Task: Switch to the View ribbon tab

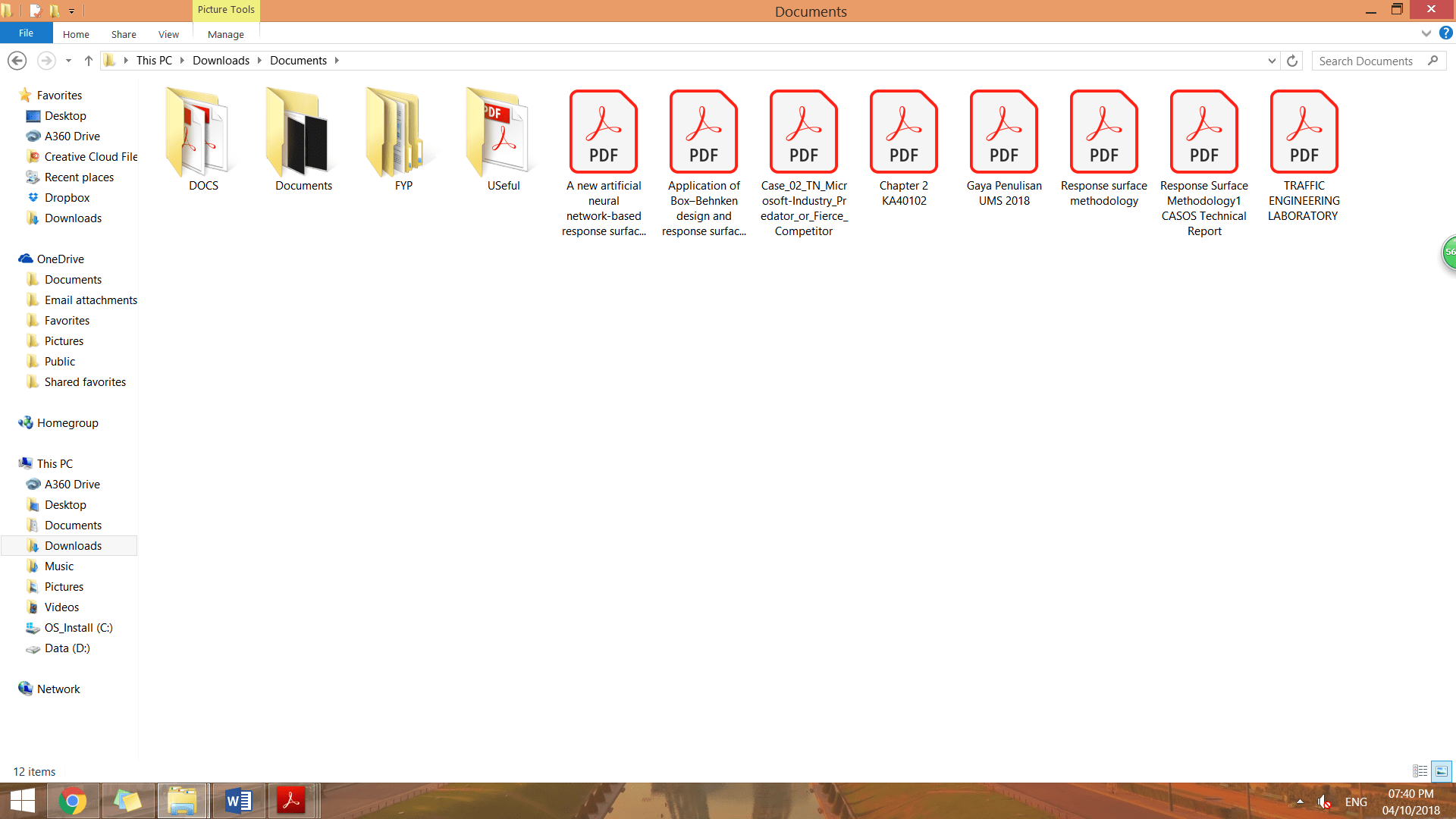Action: pos(168,34)
